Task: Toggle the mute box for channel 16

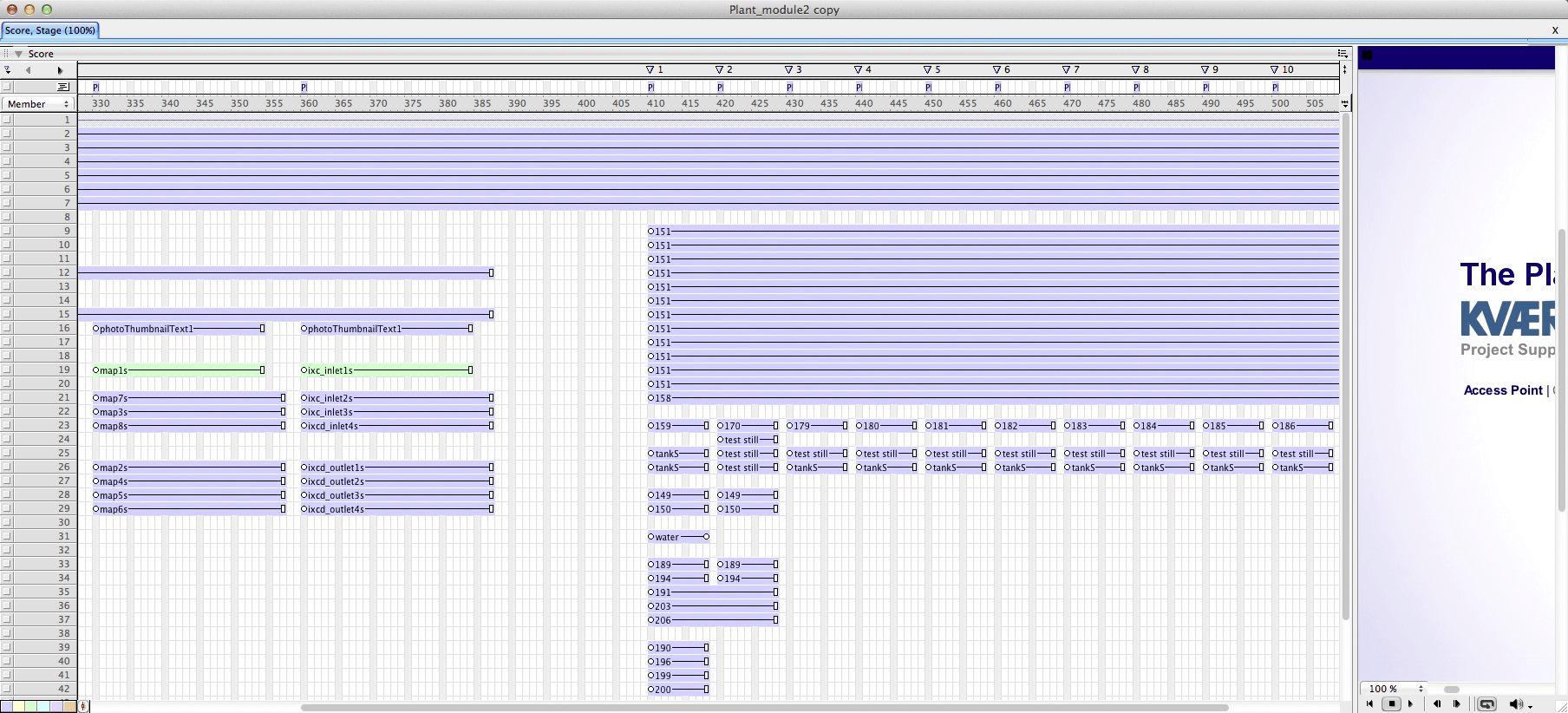Action: pos(7,328)
